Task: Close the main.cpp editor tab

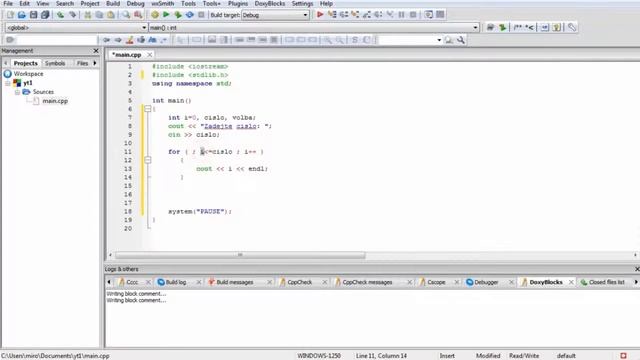Action: [x=150, y=55]
